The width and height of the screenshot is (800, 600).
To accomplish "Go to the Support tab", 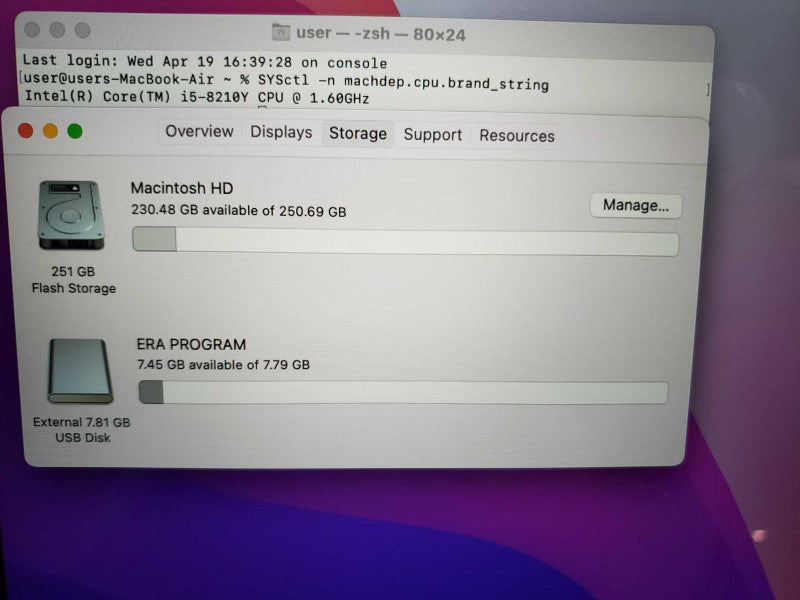I will click(x=433, y=135).
